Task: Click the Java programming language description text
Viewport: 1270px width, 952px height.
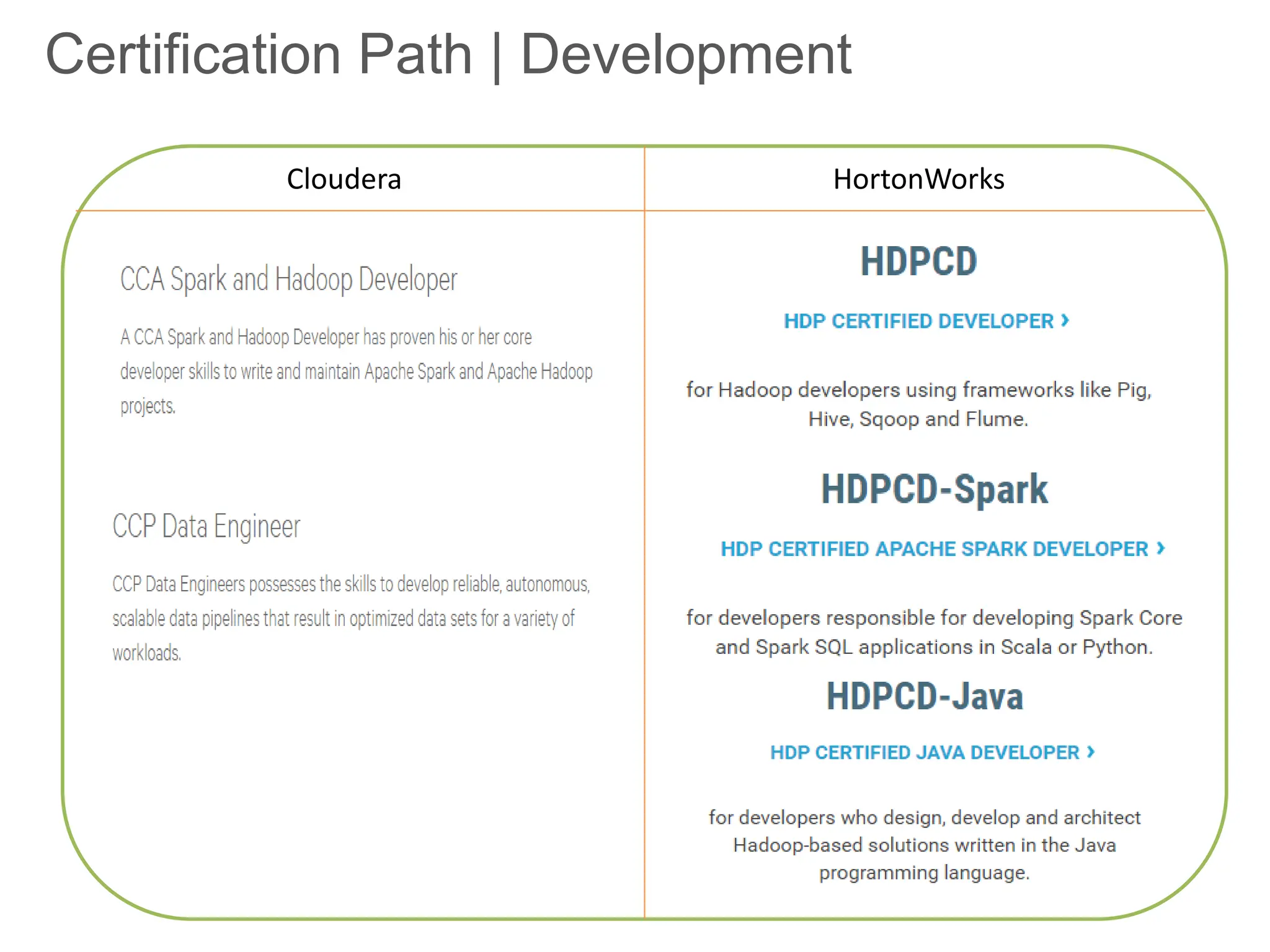Action: coord(925,845)
